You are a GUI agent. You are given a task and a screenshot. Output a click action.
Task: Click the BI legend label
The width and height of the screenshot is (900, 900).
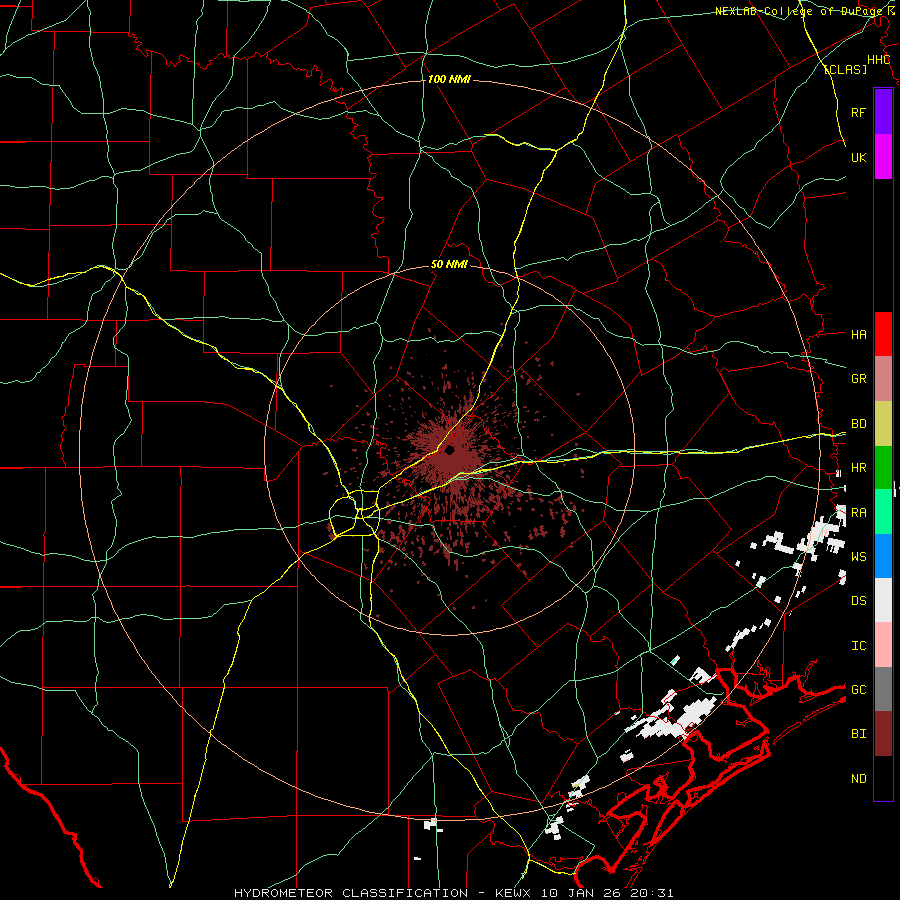click(x=859, y=734)
